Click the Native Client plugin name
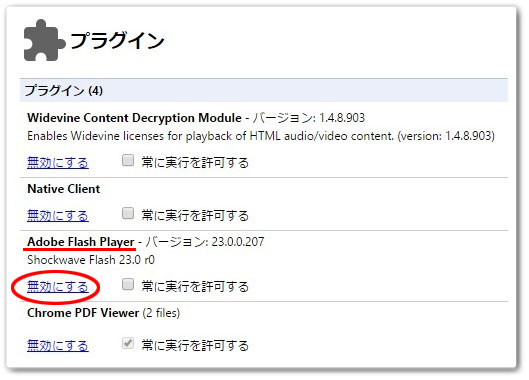The height and width of the screenshot is (380, 529). pos(64,189)
